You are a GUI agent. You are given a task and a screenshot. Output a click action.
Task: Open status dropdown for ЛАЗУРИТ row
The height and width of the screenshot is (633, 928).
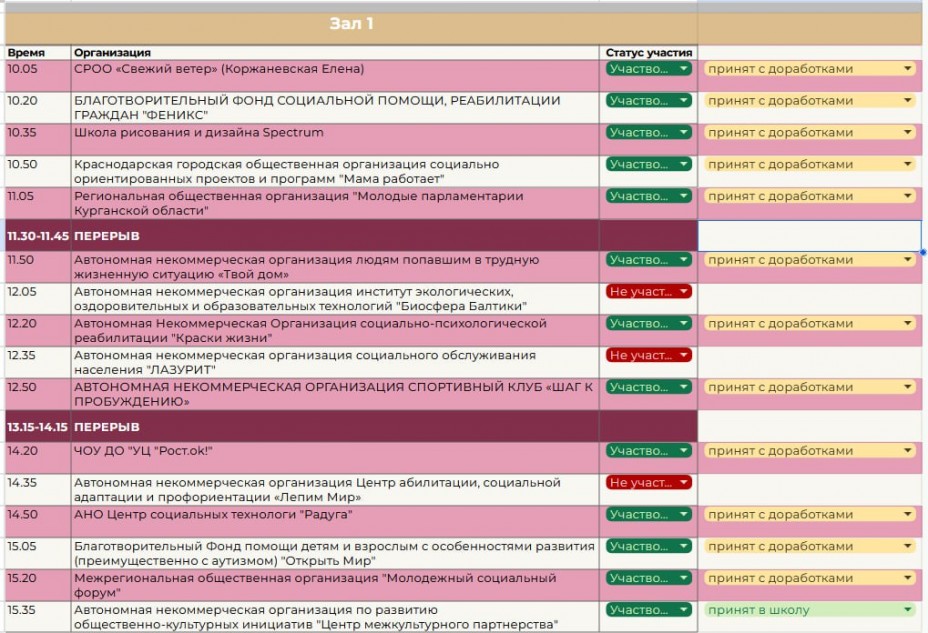click(684, 355)
